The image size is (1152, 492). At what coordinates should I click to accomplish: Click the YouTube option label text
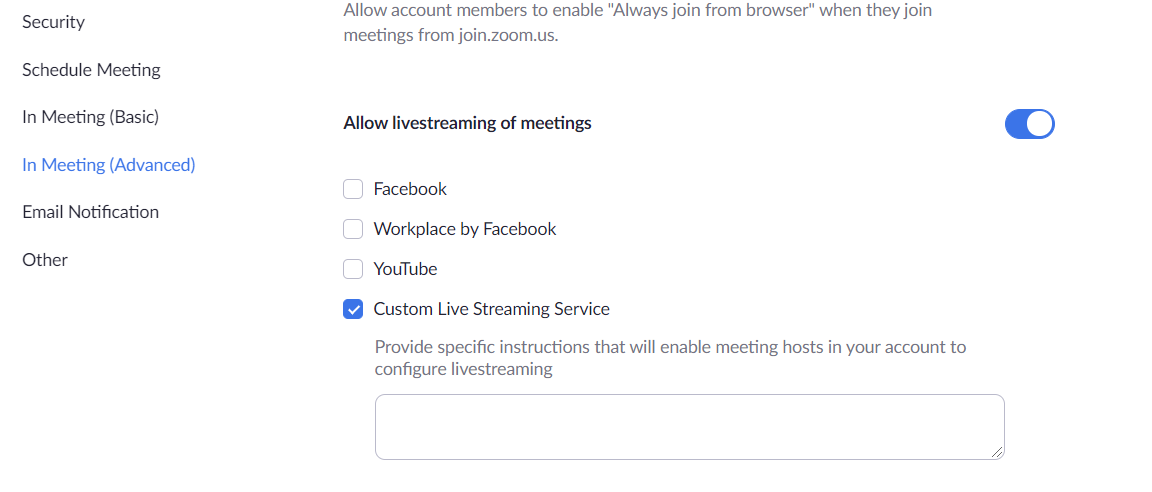[406, 269]
